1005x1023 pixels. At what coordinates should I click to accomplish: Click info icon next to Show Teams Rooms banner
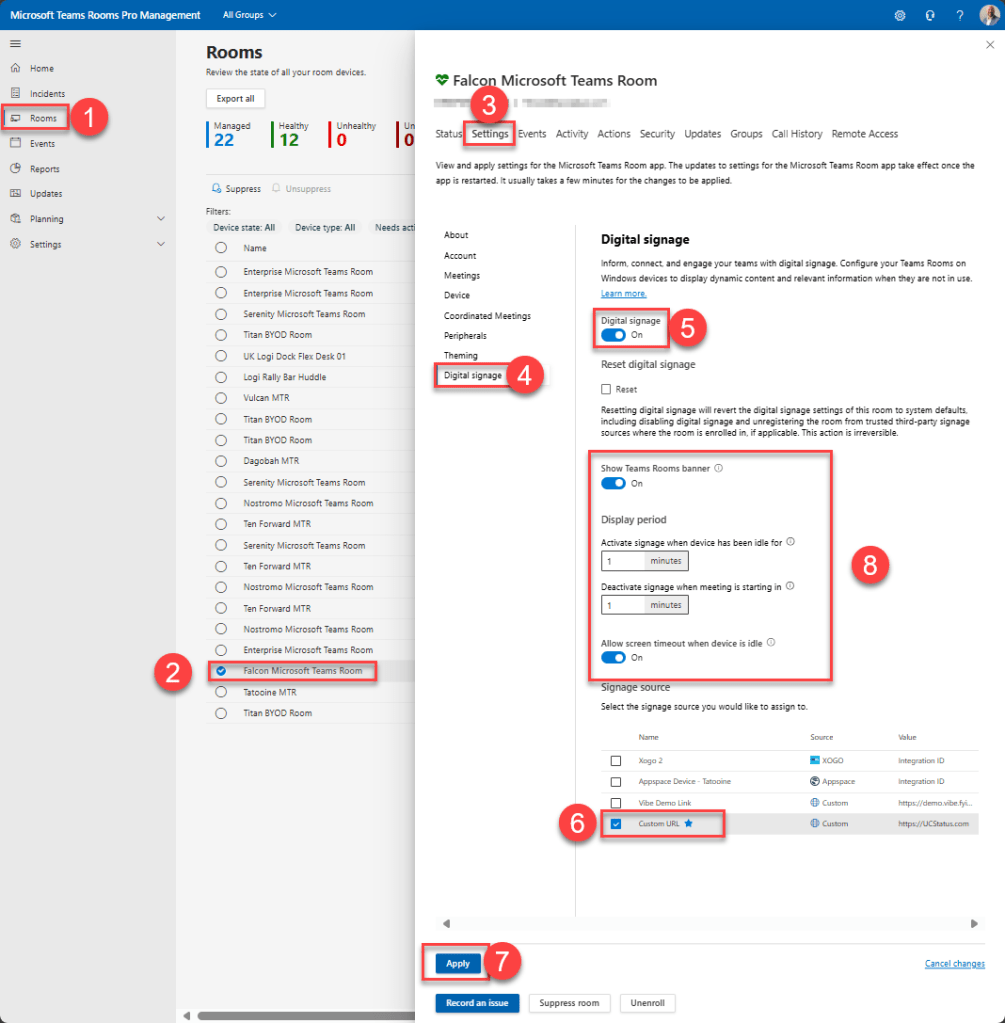point(719,467)
